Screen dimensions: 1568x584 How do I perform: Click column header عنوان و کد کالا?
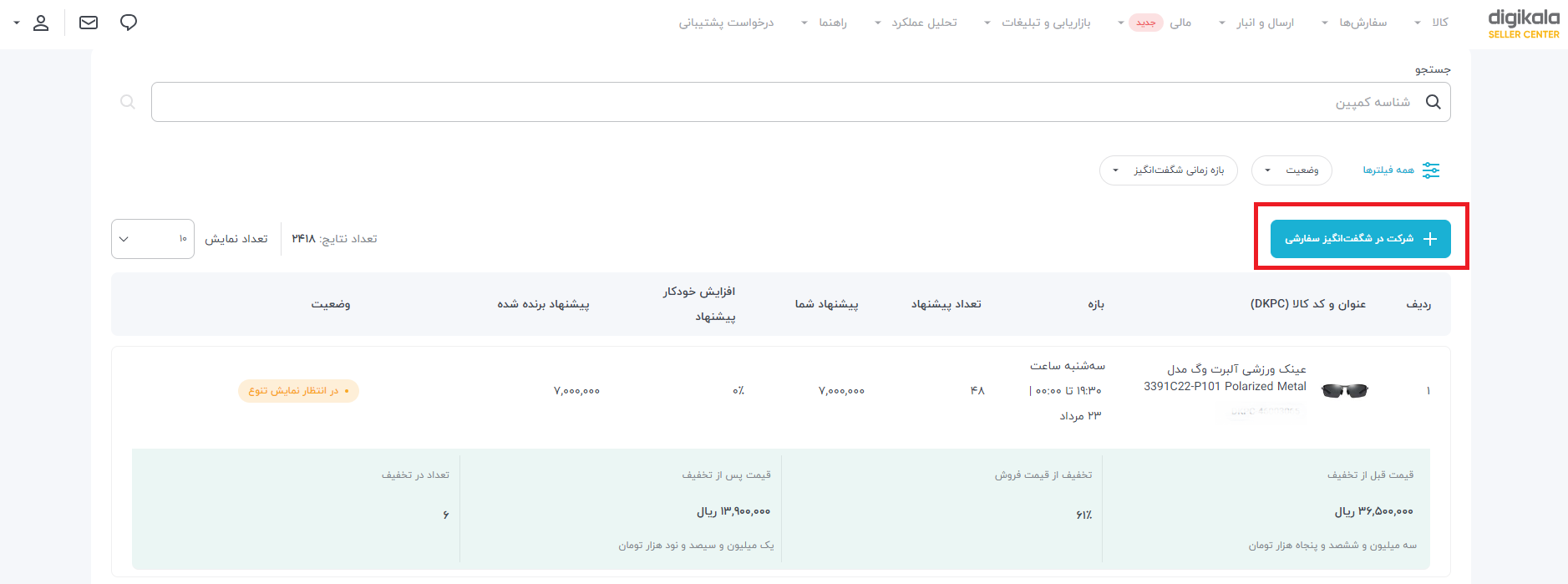click(x=1308, y=304)
